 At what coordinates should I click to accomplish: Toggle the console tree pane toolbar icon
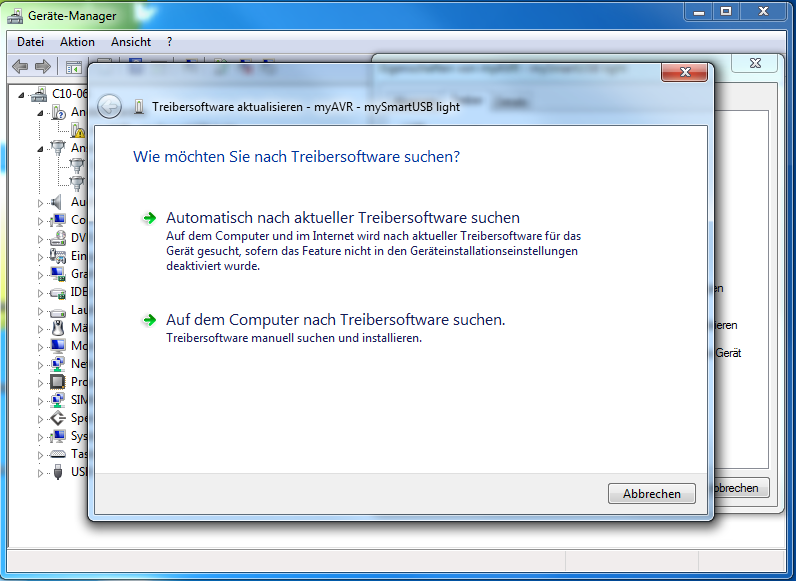73,67
